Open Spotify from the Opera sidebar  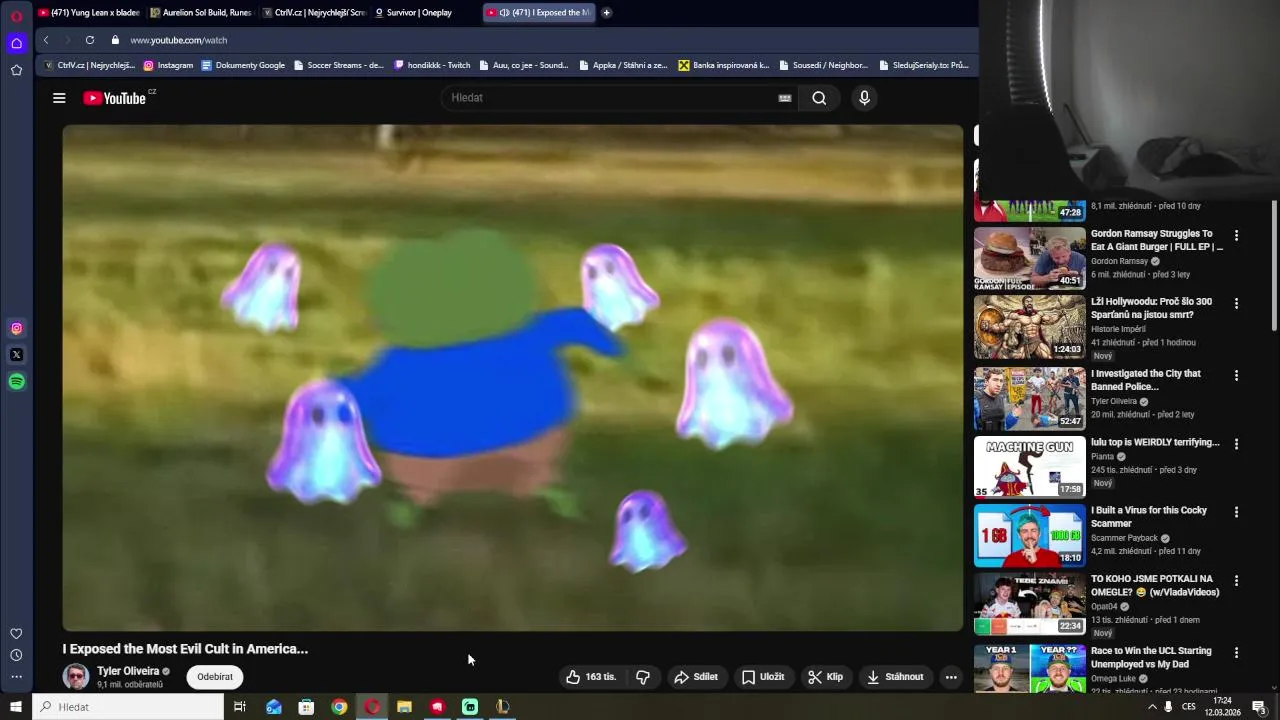16,381
